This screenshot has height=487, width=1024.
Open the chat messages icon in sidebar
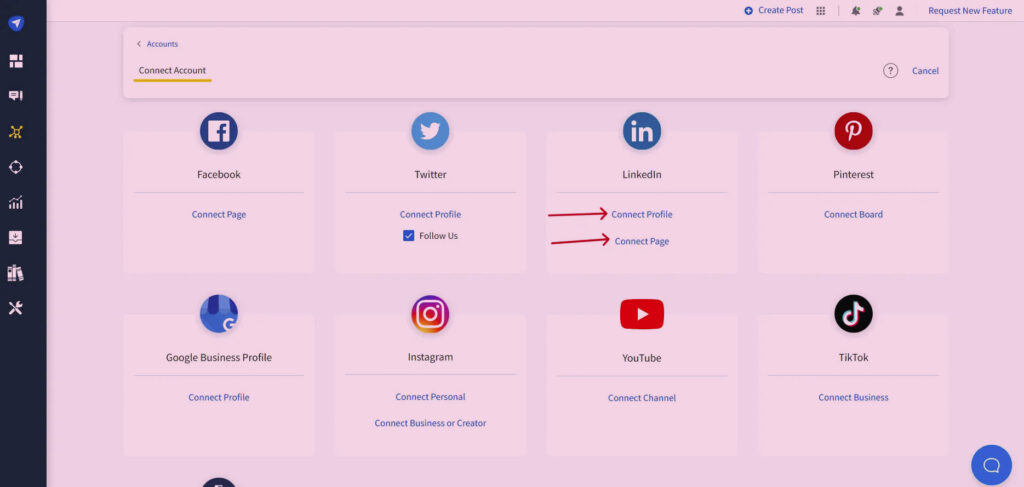coord(16,96)
